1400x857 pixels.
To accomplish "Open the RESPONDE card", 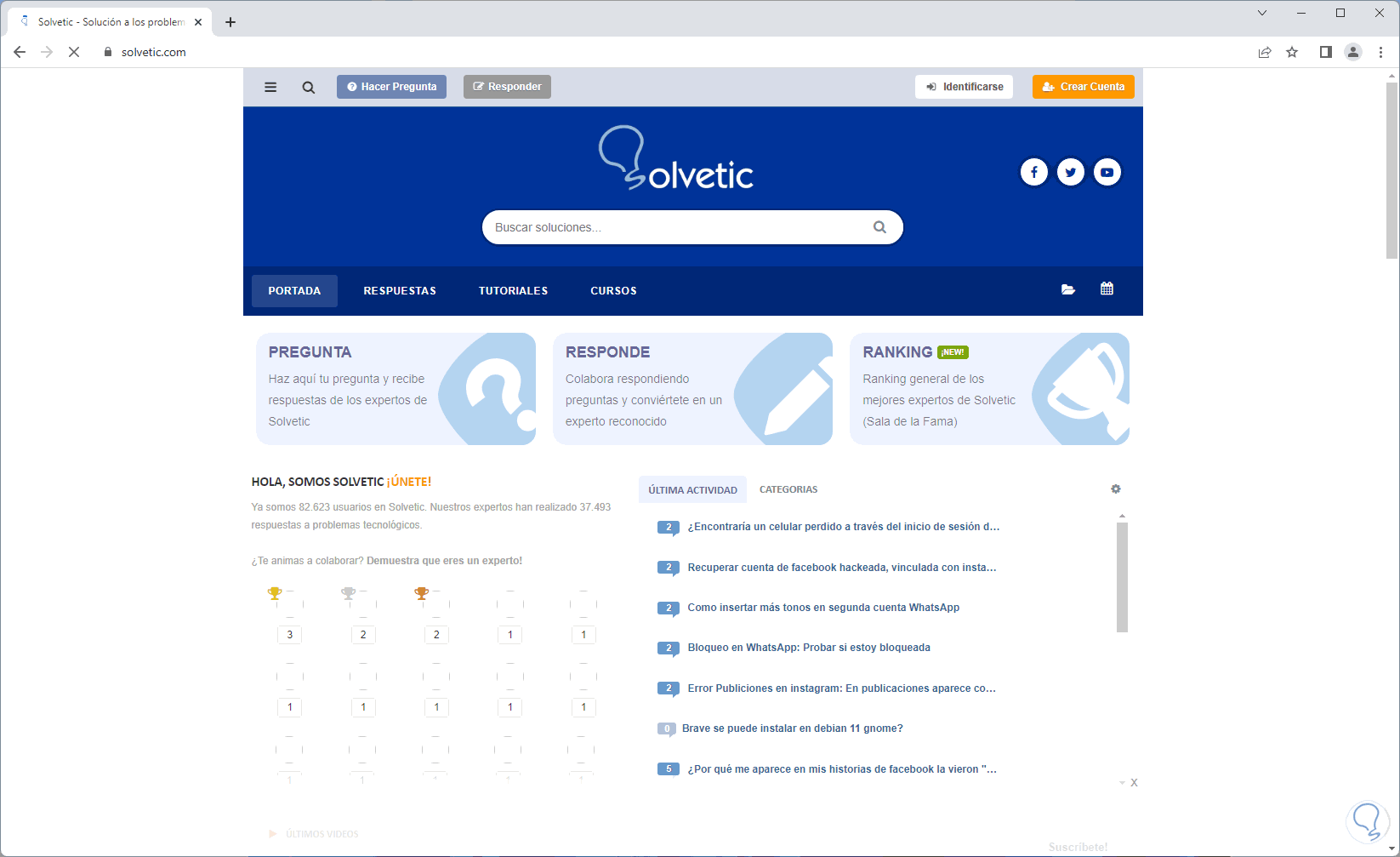I will (x=692, y=389).
